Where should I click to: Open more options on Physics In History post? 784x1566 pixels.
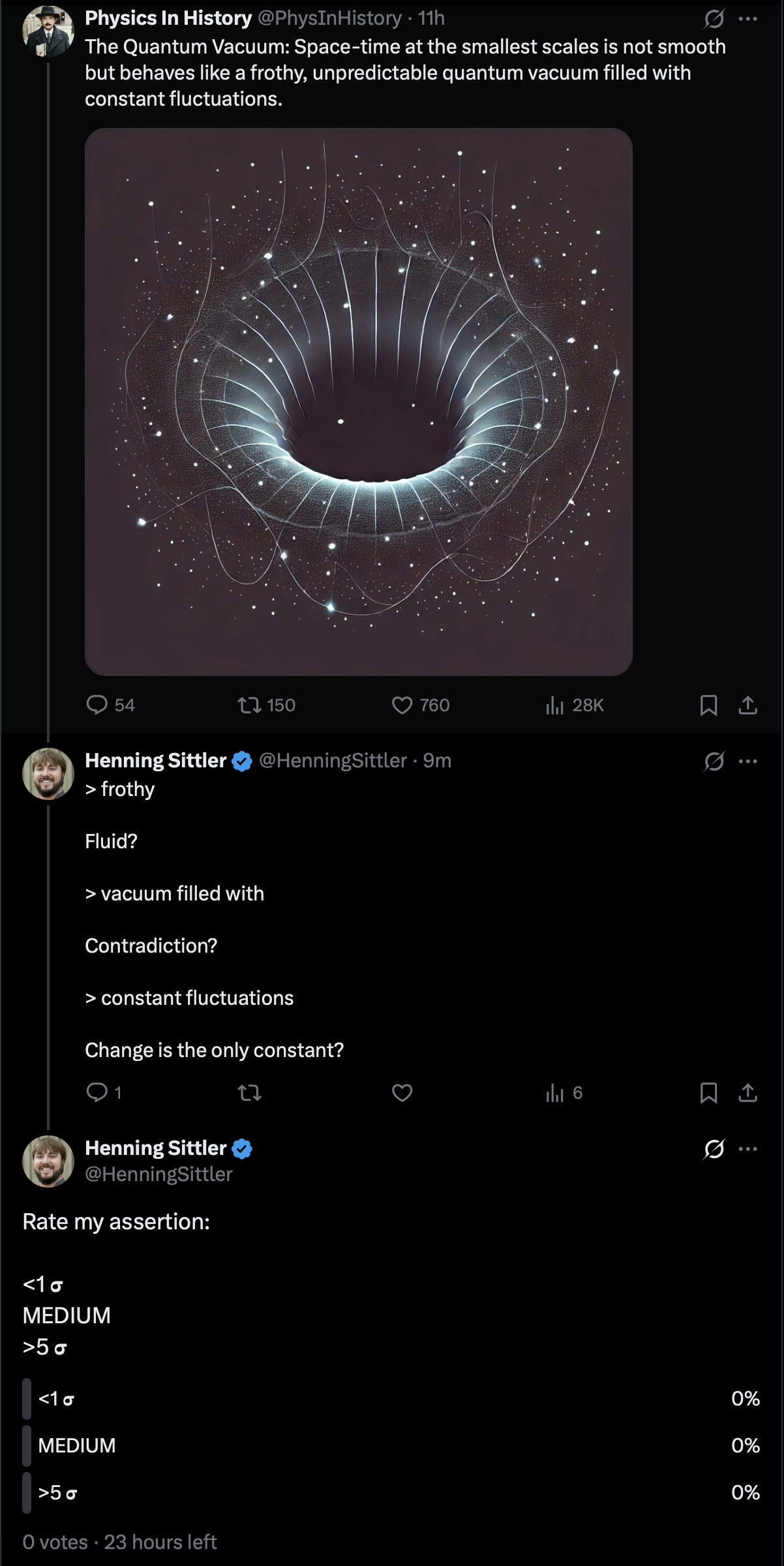coord(747,19)
